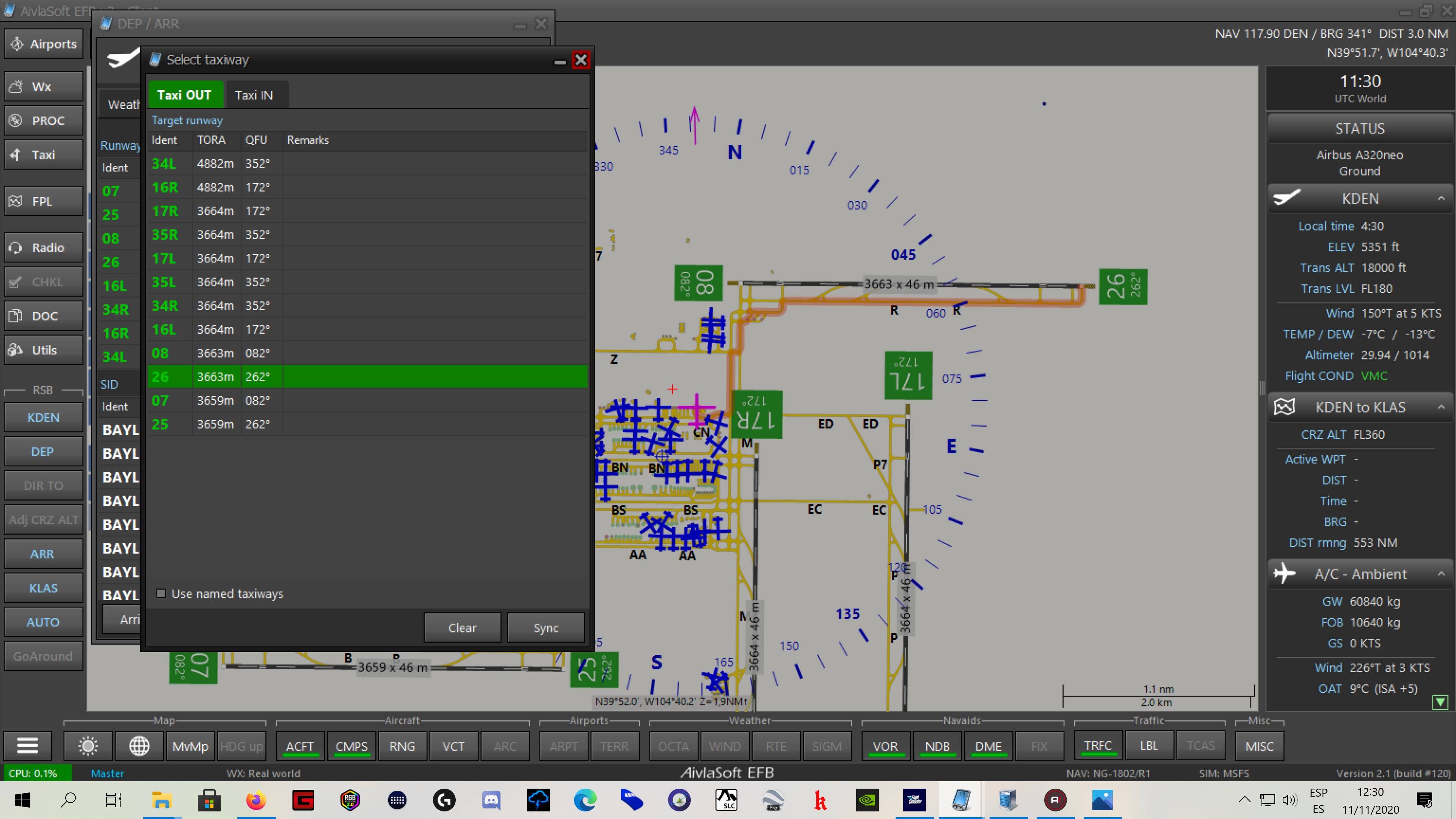Select runway 08 in target list
This screenshot has width=1456, height=819.
pyautogui.click(x=367, y=353)
